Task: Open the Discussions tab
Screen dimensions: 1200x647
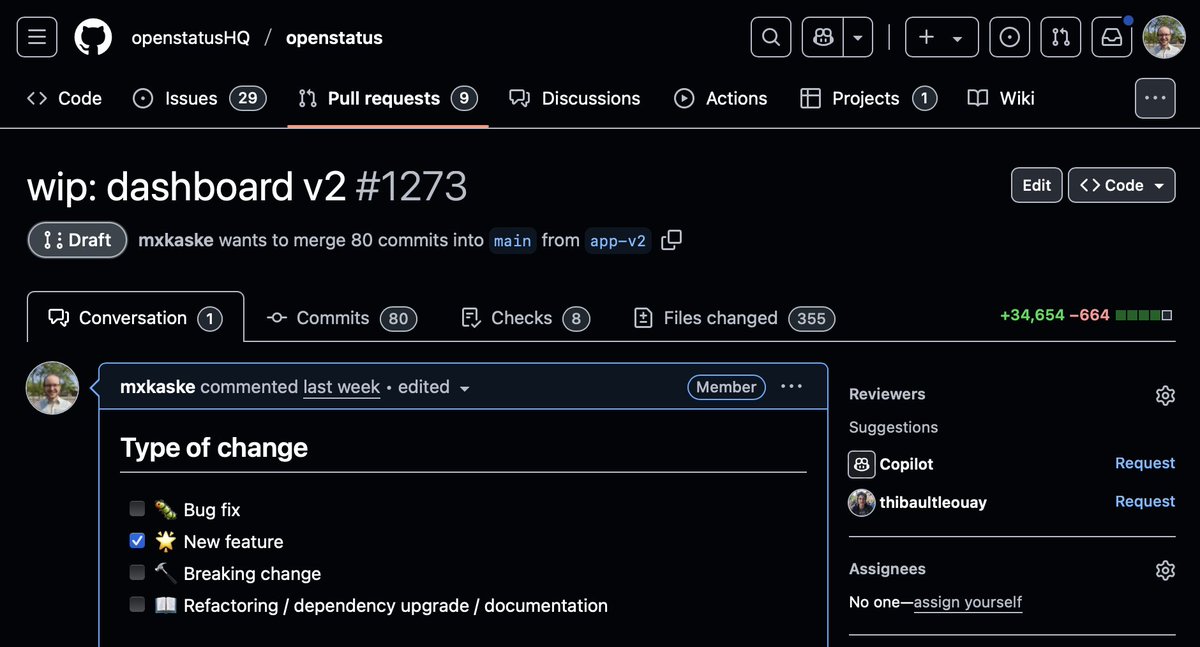Action: coord(575,98)
